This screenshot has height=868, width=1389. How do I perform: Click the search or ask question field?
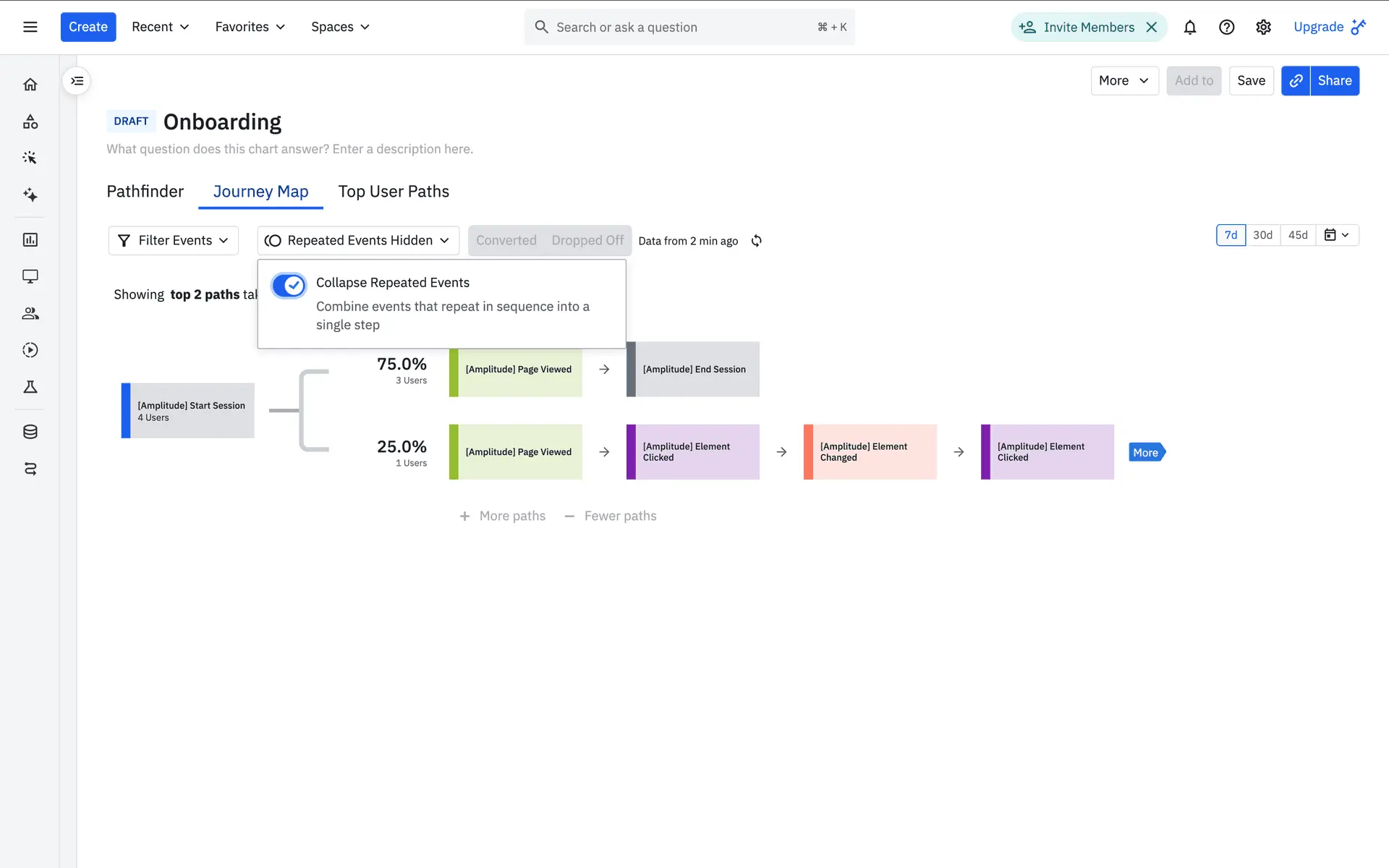click(x=680, y=27)
